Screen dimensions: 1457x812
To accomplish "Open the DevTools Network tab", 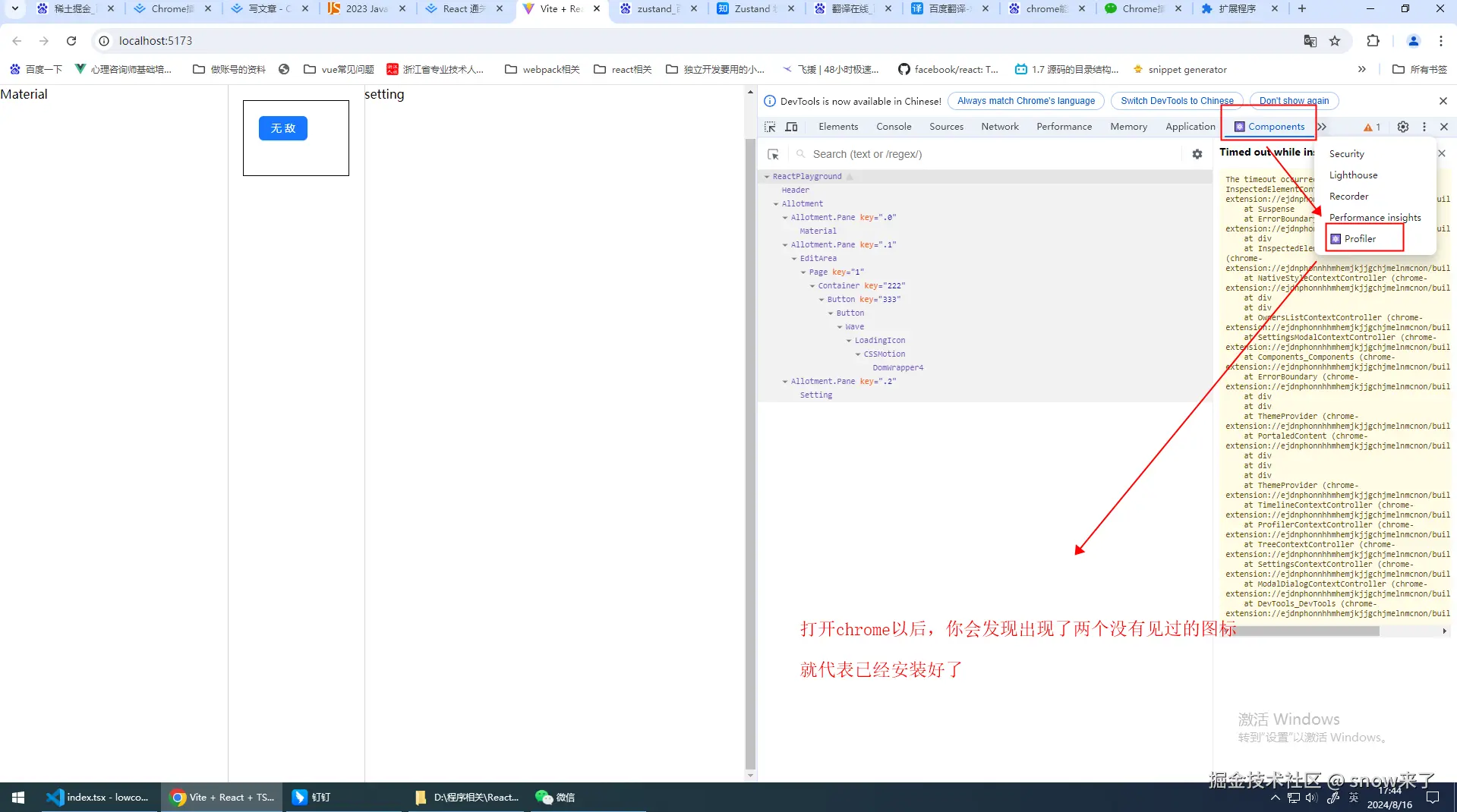I will click(1000, 127).
